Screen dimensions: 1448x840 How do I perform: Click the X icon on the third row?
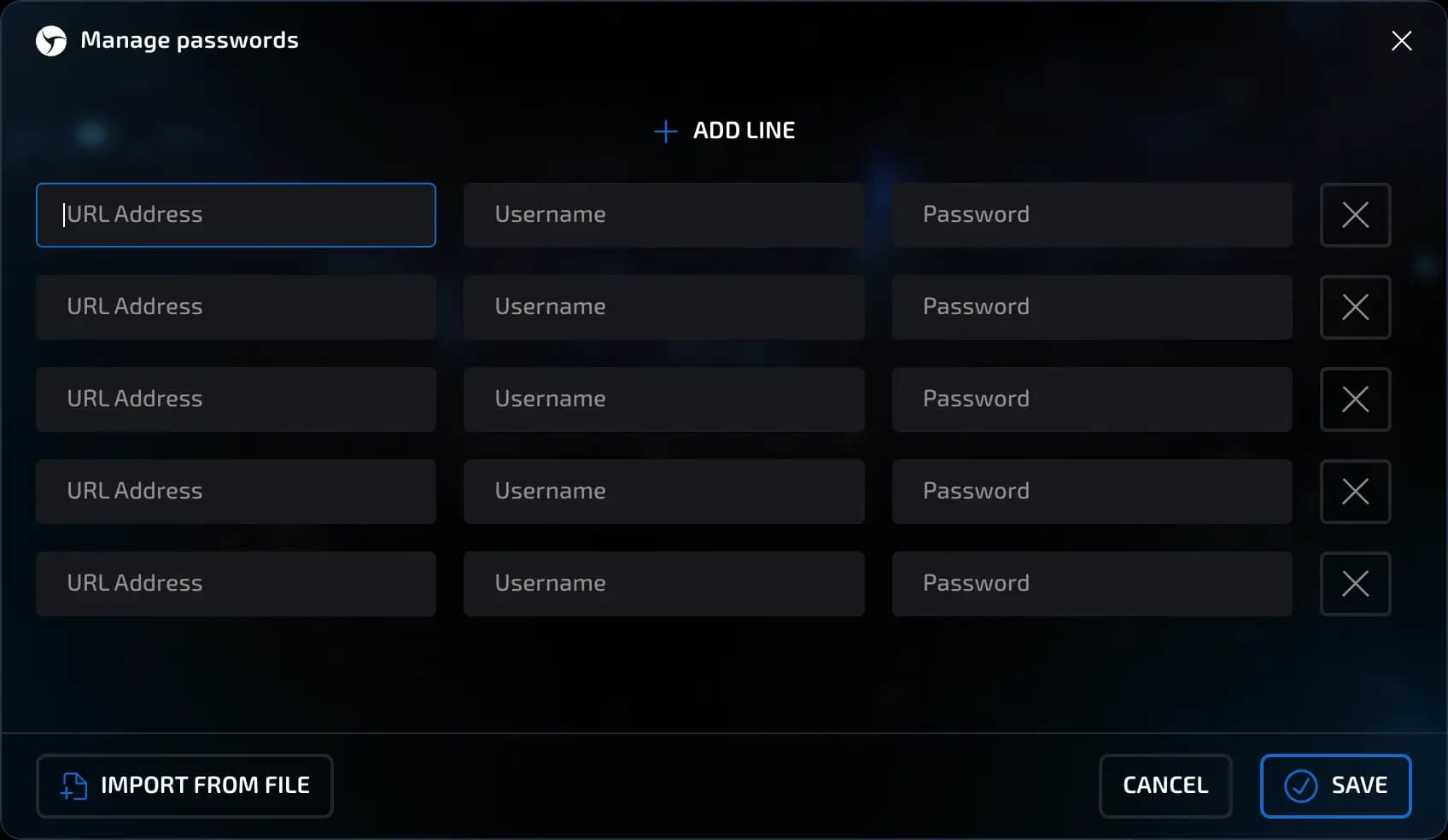coord(1355,400)
